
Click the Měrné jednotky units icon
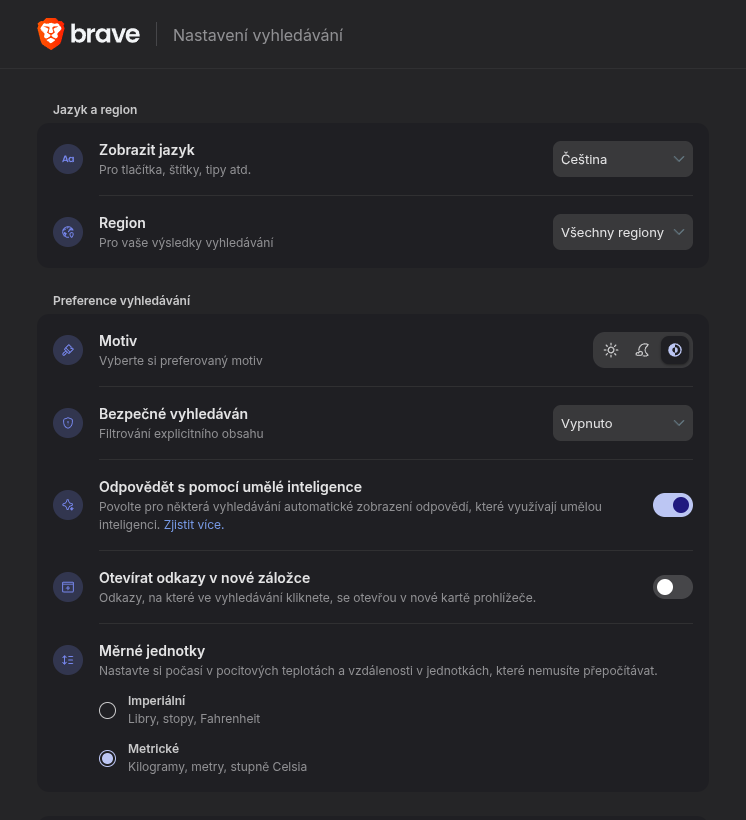68,660
